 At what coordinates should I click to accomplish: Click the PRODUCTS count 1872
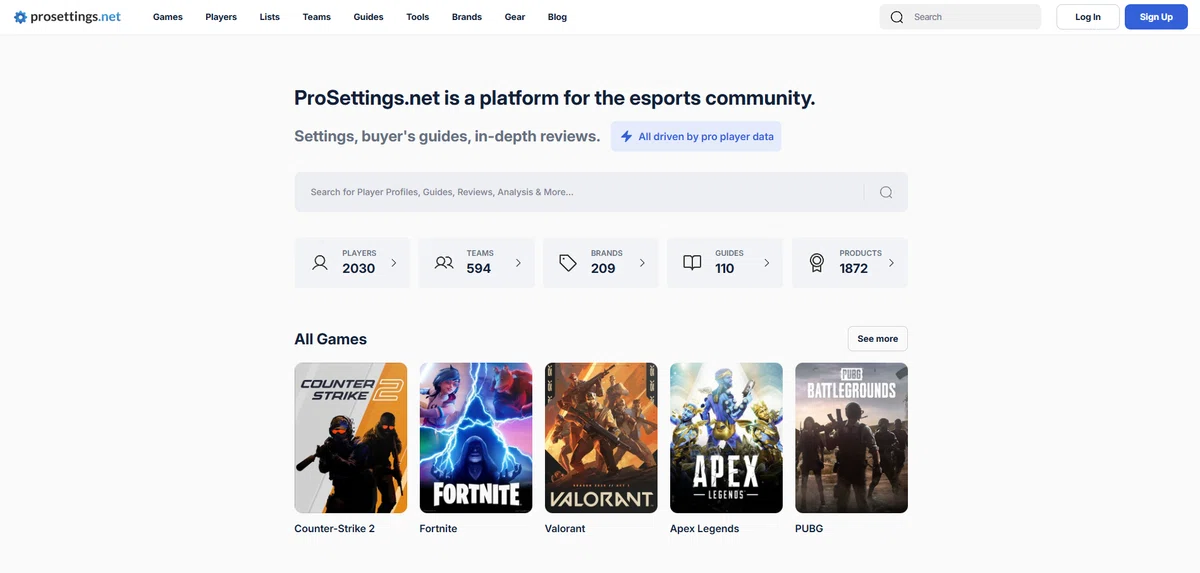click(853, 268)
